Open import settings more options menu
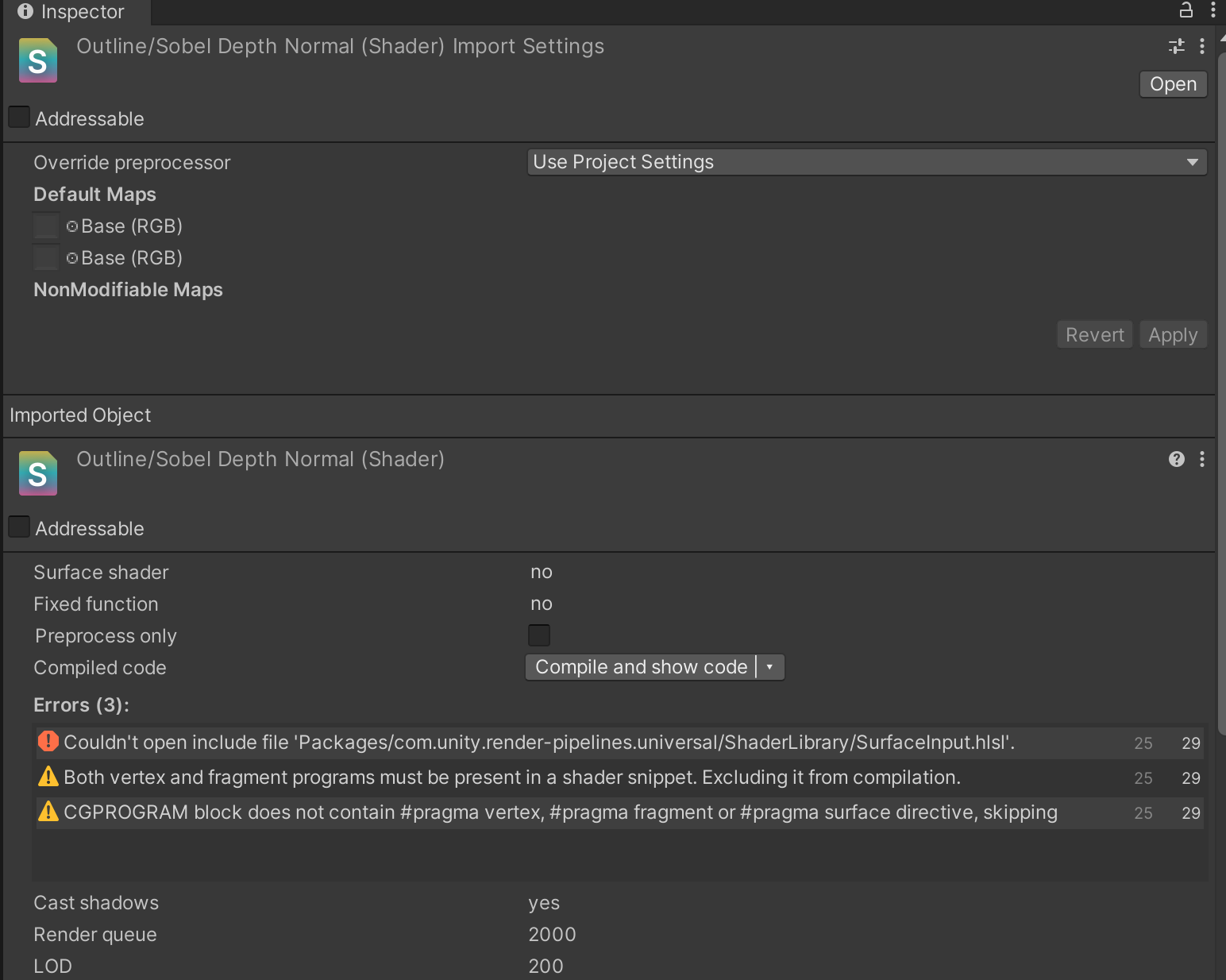 1202,47
